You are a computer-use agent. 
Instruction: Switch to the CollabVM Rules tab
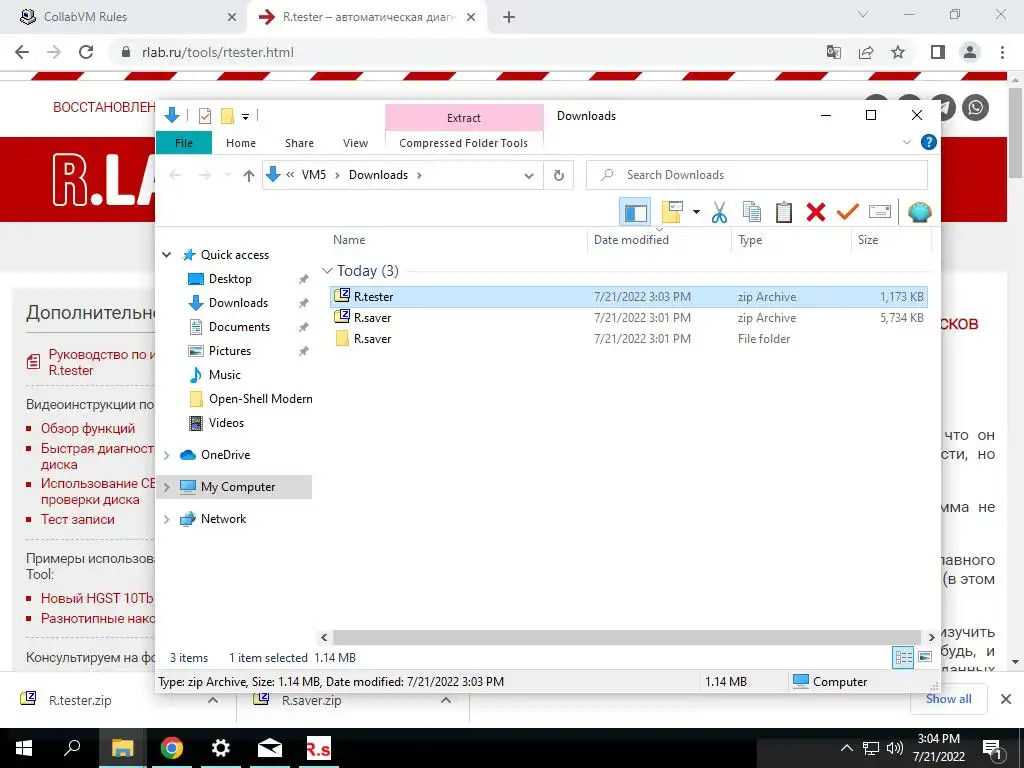(124, 17)
